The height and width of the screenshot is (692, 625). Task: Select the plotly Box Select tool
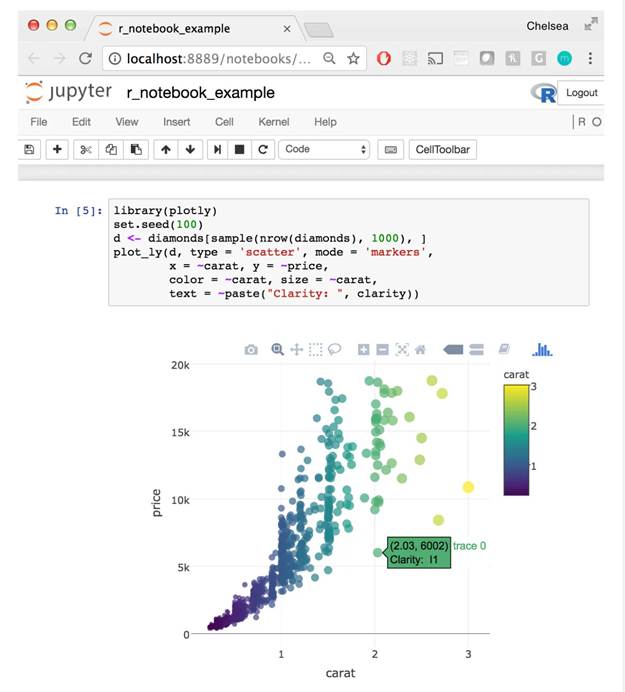point(316,350)
